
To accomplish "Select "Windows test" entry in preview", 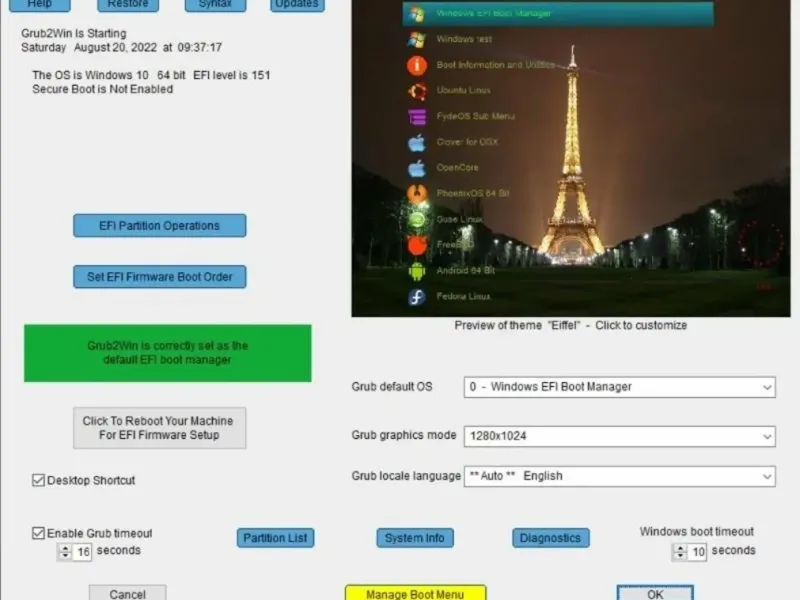I will coord(464,39).
